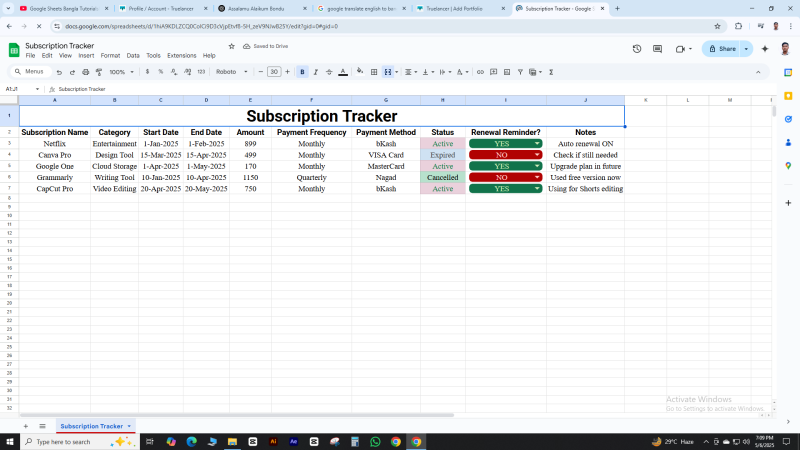Viewport: 800px width, 450px height.
Task: Open Google Maps side panel icon
Action: tap(788, 165)
